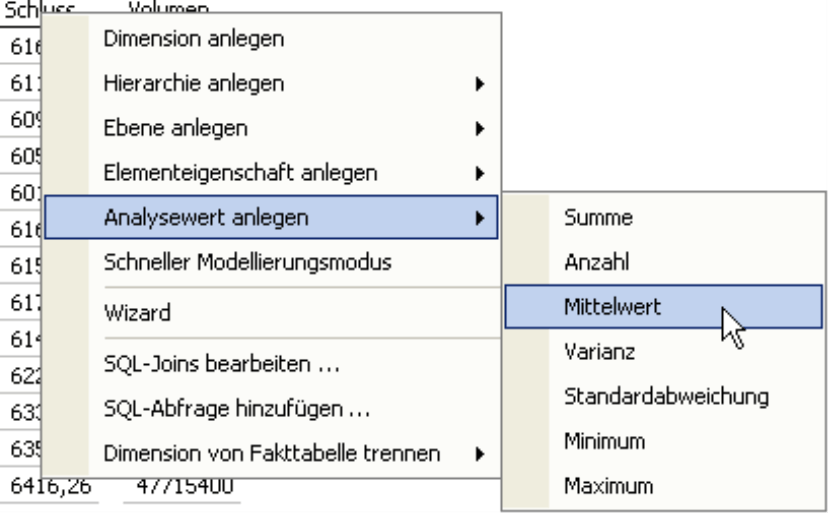Viewport: 828px width, 513px height.
Task: Click the 'Volumen' column header
Action: (x=168, y=8)
